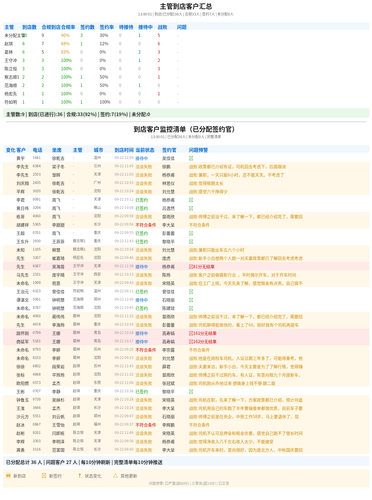Select the 当前状态 column header

point(145,150)
